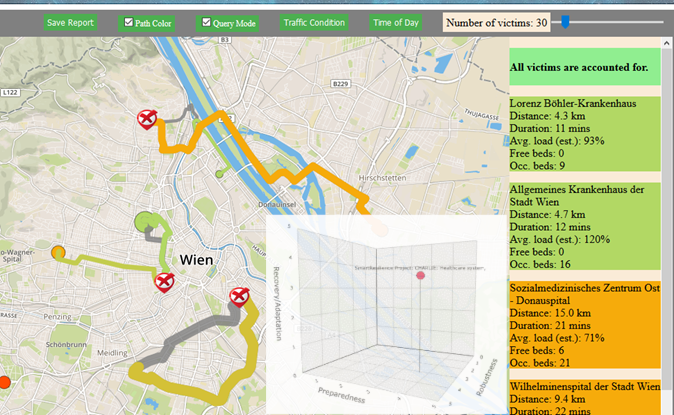The height and width of the screenshot is (415, 674).
Task: Click 'Avg. load (est.): 120%' text
Action: [x=560, y=239]
